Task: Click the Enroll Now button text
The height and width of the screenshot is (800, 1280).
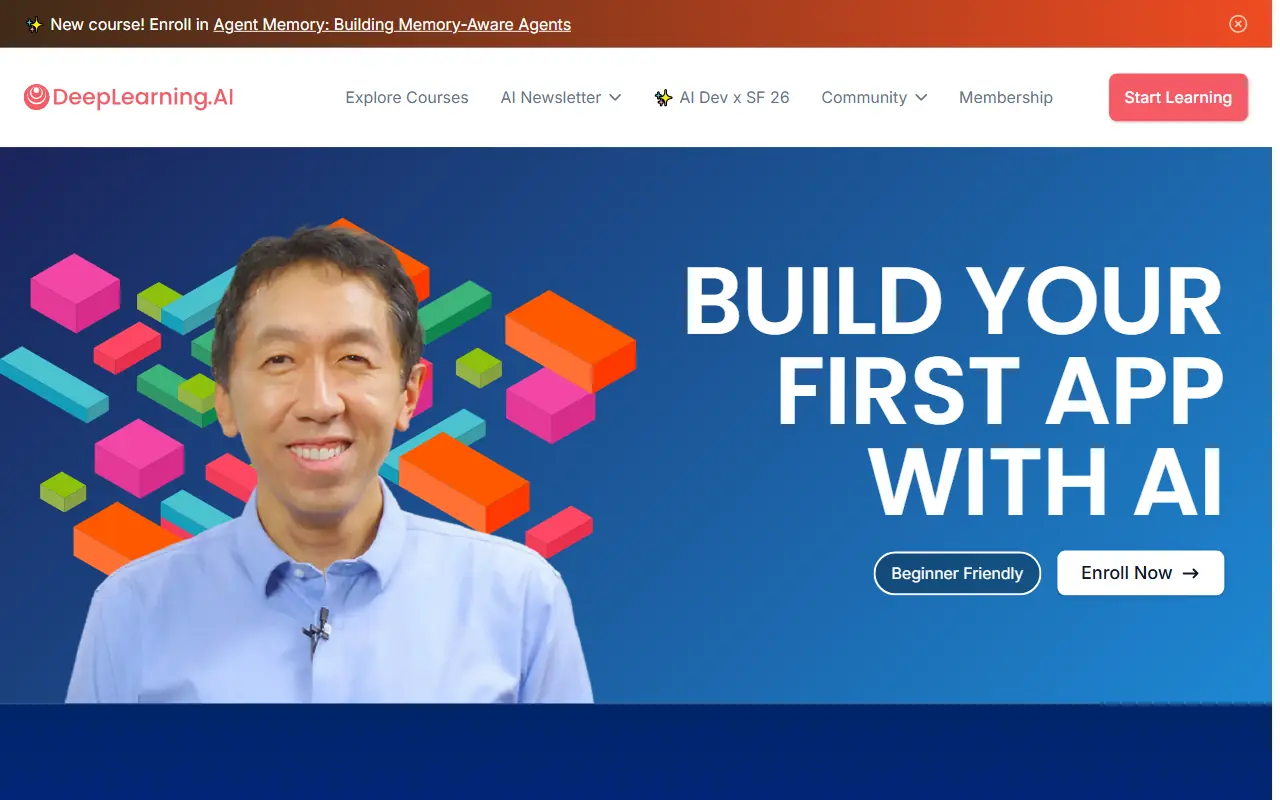Action: click(1126, 573)
